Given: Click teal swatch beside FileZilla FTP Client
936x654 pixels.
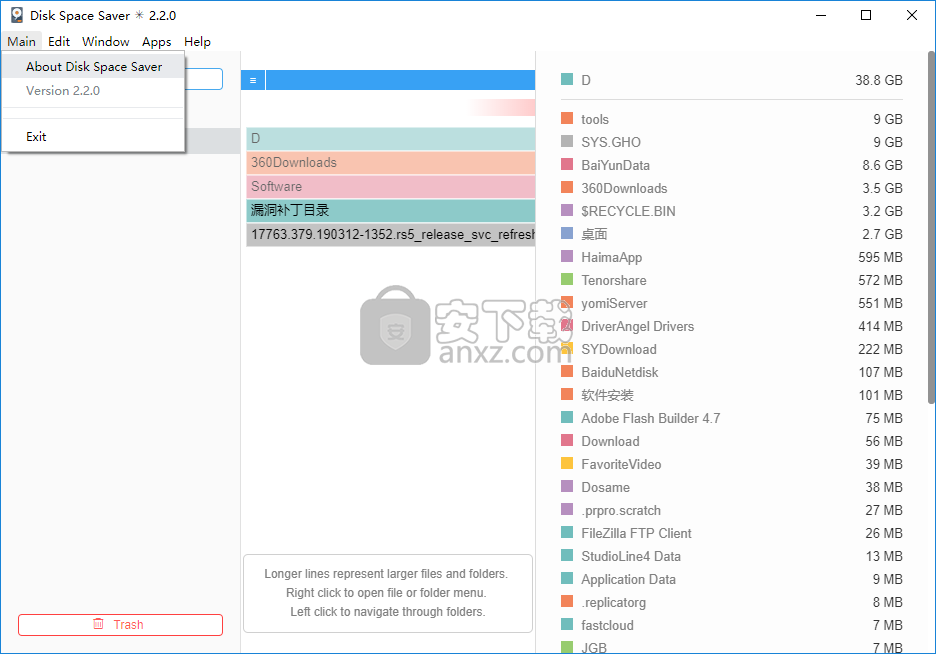Looking at the screenshot, I should coord(567,532).
